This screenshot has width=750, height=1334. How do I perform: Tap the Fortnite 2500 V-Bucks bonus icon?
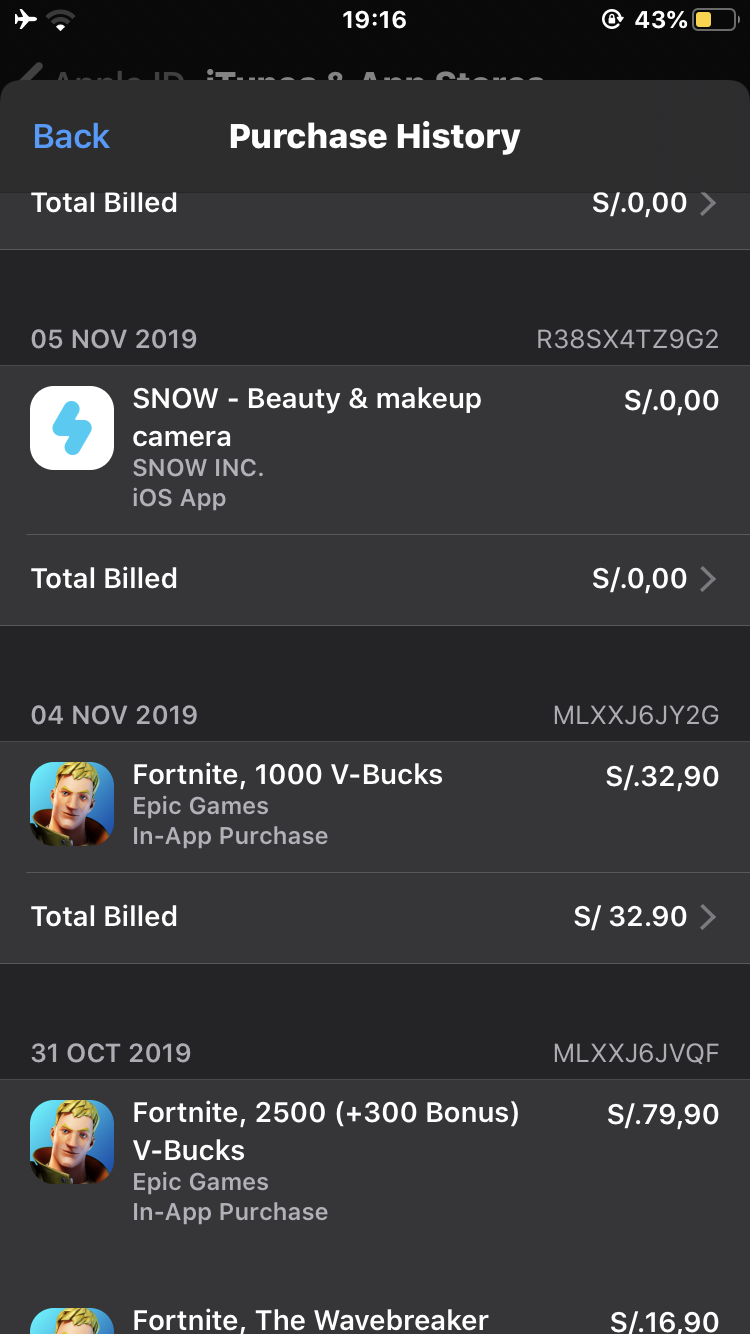tap(72, 1142)
